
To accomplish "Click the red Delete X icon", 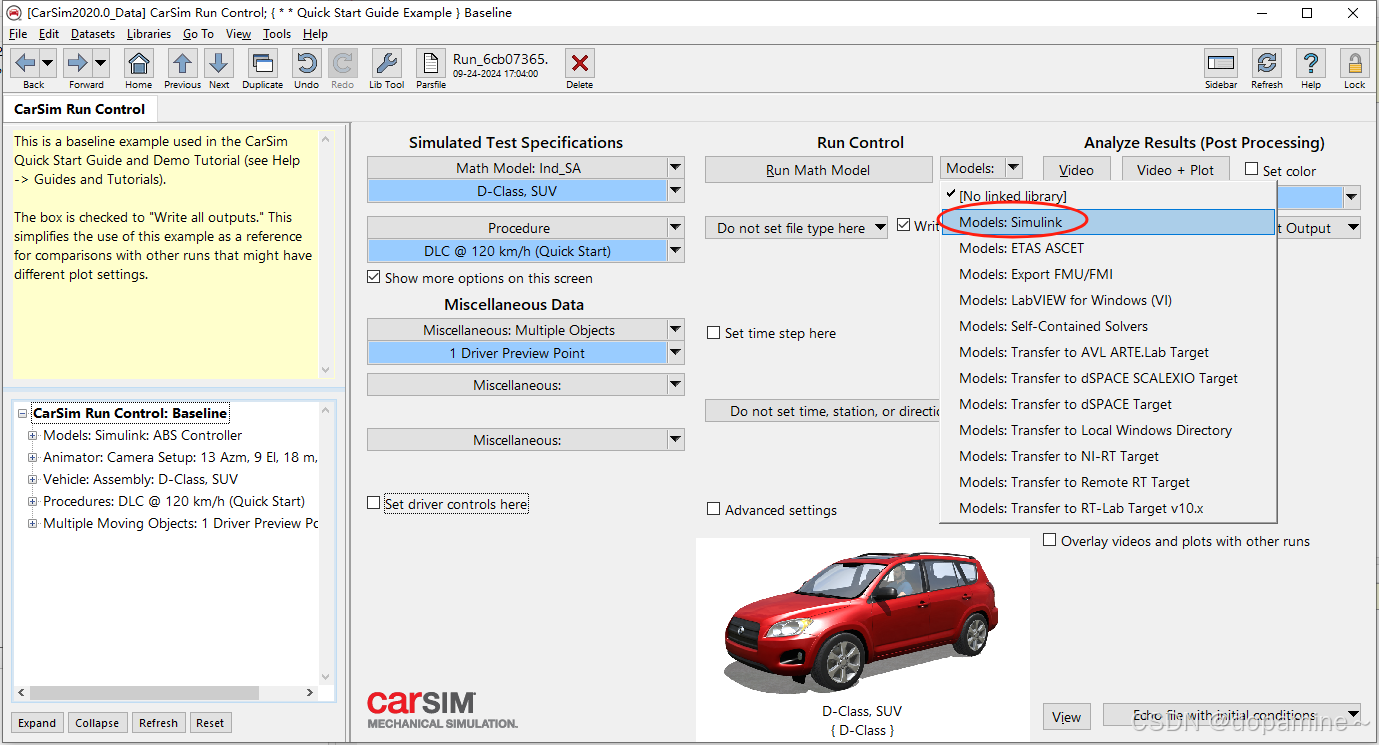I will (x=580, y=63).
